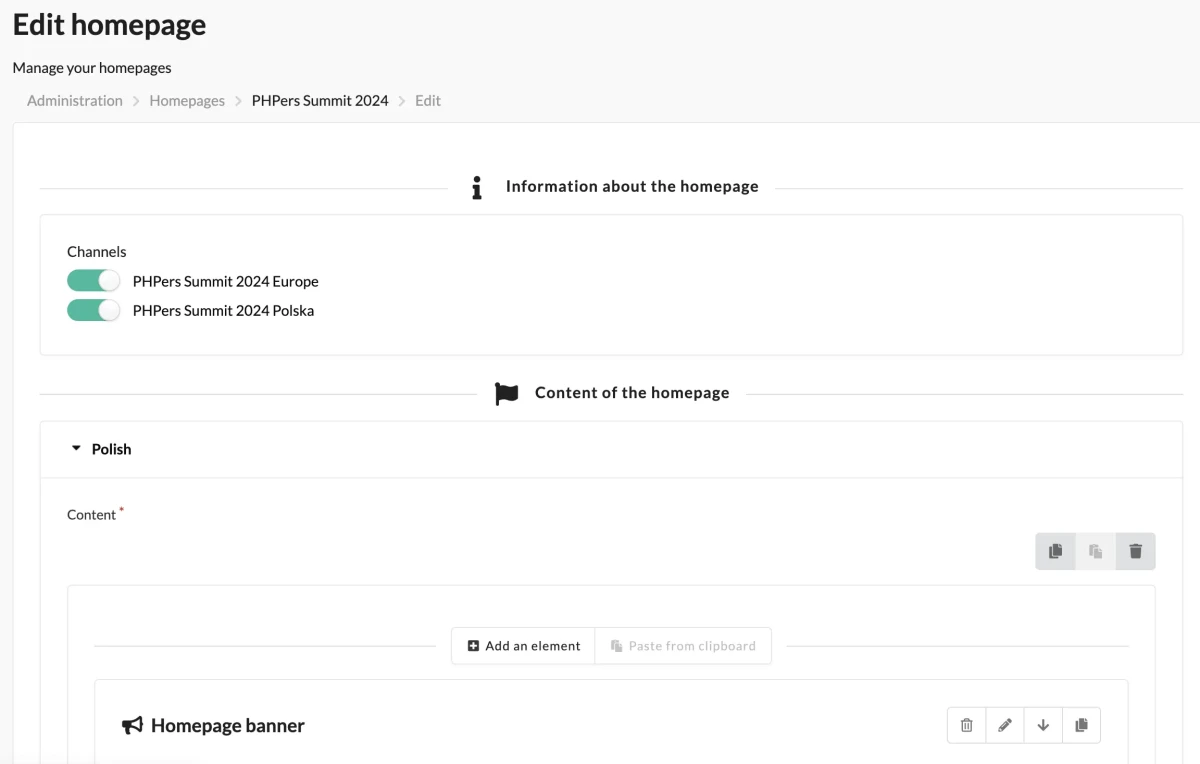
Task: Disable the PHPers Summit 2024 Europe channel
Action: 93,281
